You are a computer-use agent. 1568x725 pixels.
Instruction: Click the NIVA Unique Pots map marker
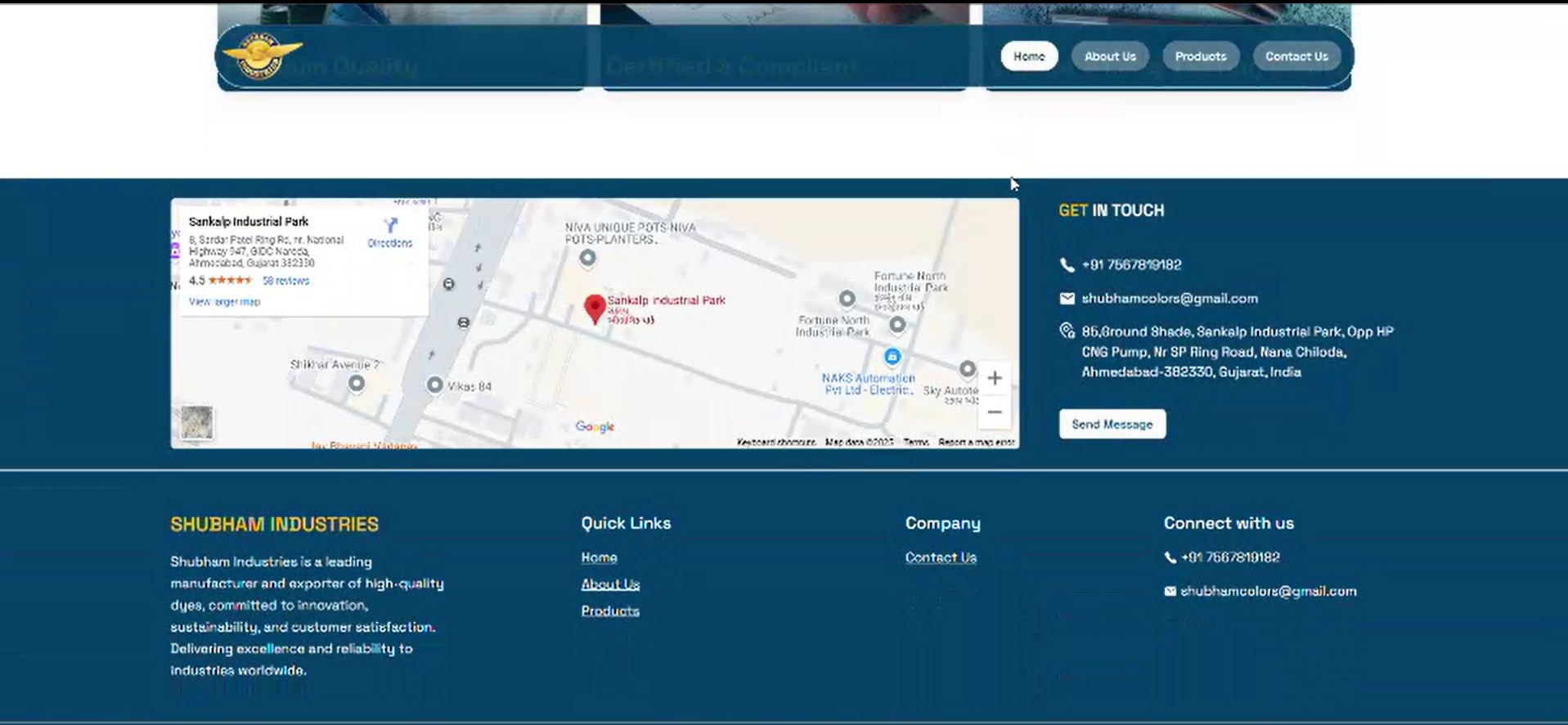pos(587,259)
